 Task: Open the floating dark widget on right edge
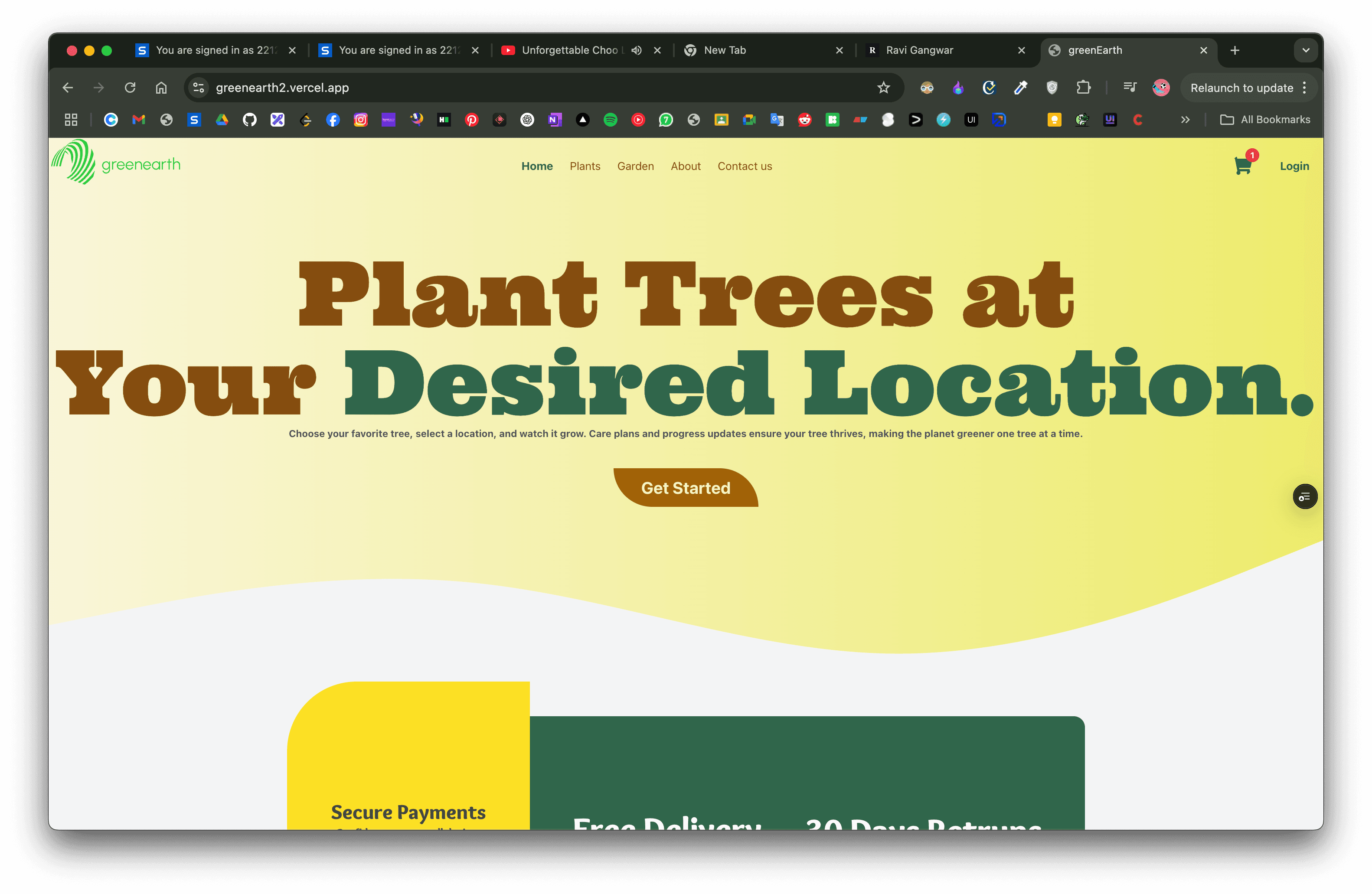[1304, 496]
